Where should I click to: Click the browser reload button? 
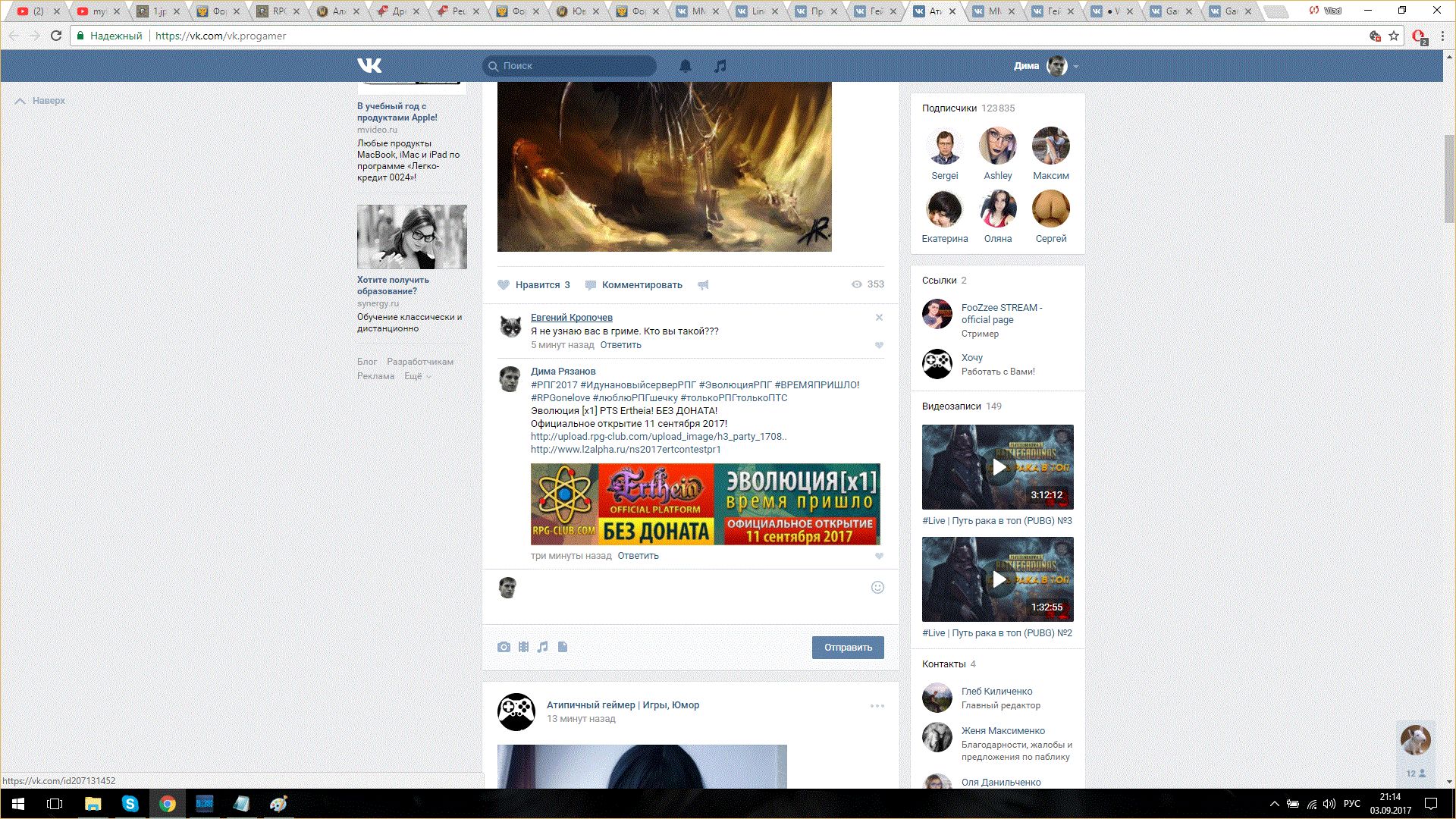[x=56, y=36]
